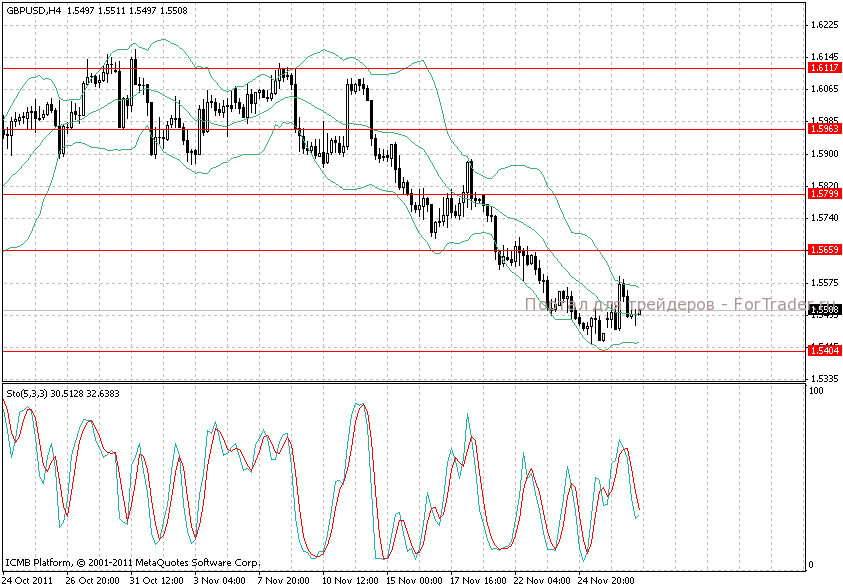Click the 1.6225 price axis value
Viewport: 843px width, 588px height.
click(824, 24)
